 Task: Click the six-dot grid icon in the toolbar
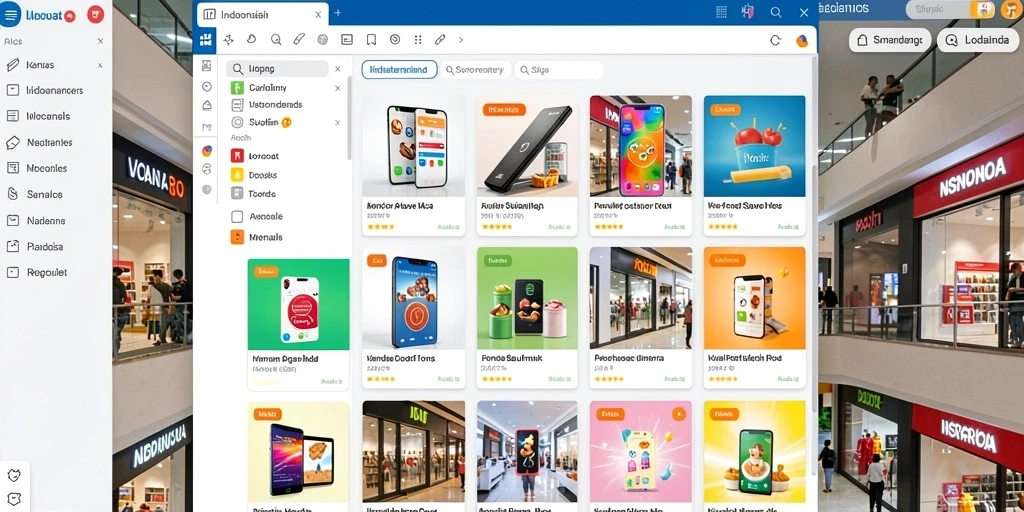(x=418, y=40)
